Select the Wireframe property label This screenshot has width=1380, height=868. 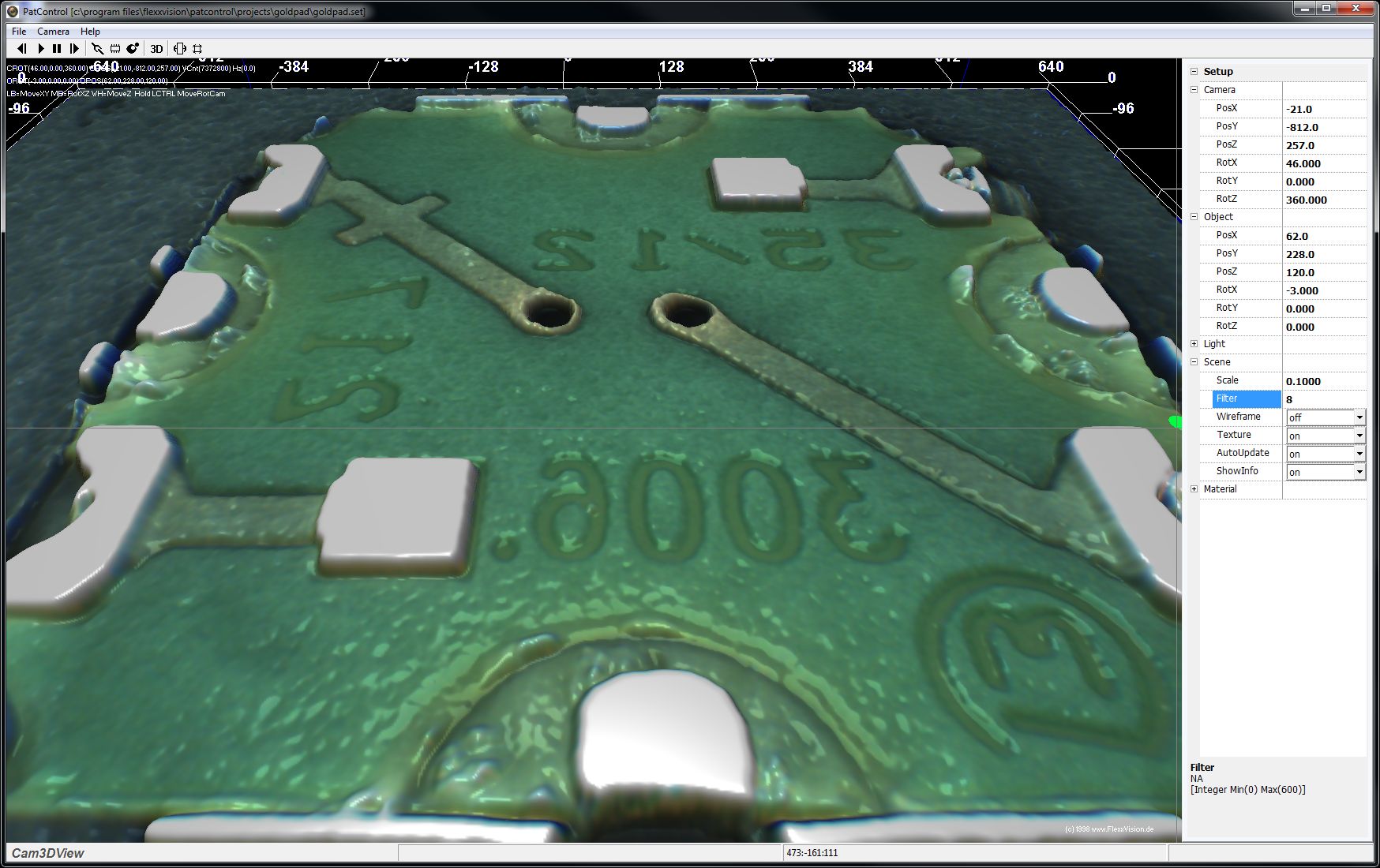[1238, 417]
